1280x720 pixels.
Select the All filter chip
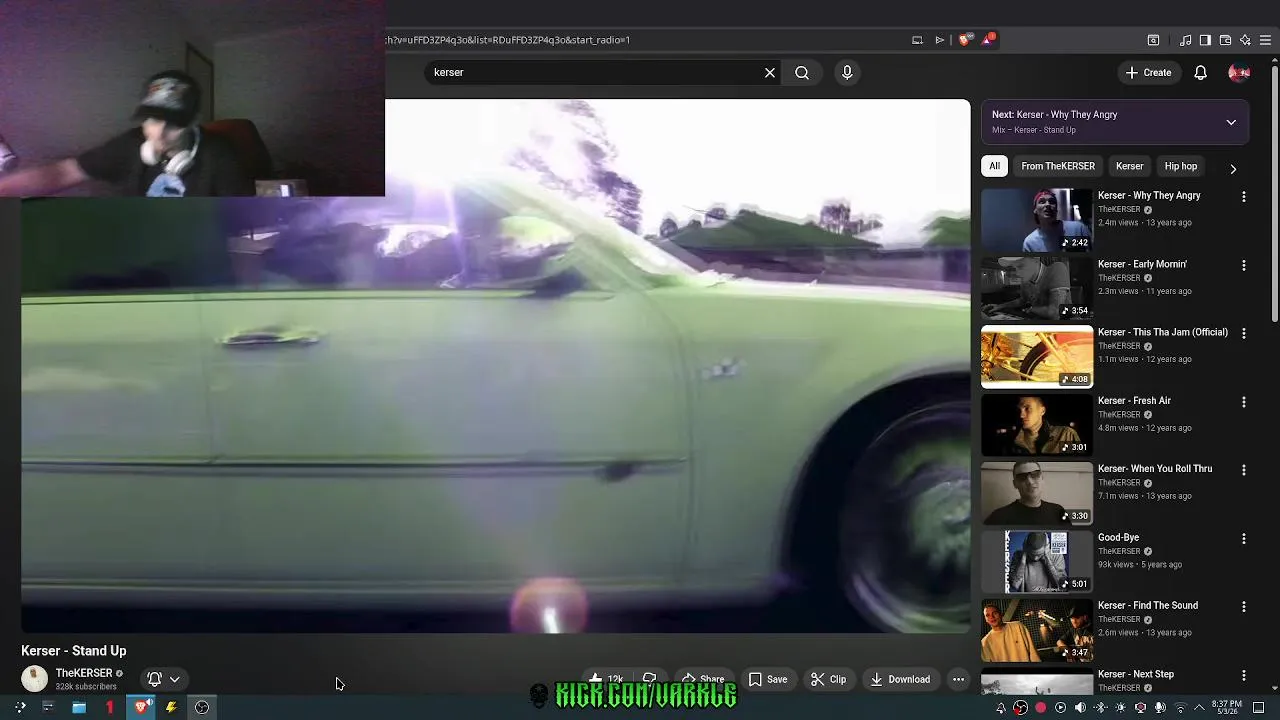[994, 166]
